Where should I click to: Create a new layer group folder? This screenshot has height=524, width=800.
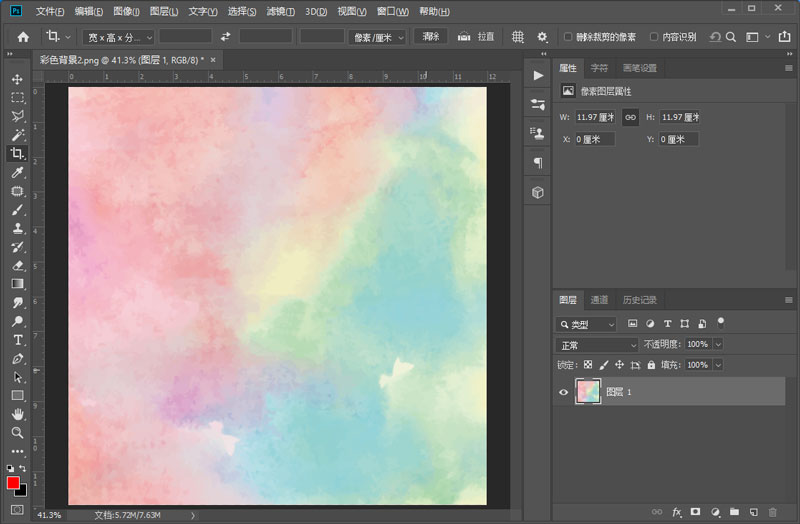pos(734,512)
